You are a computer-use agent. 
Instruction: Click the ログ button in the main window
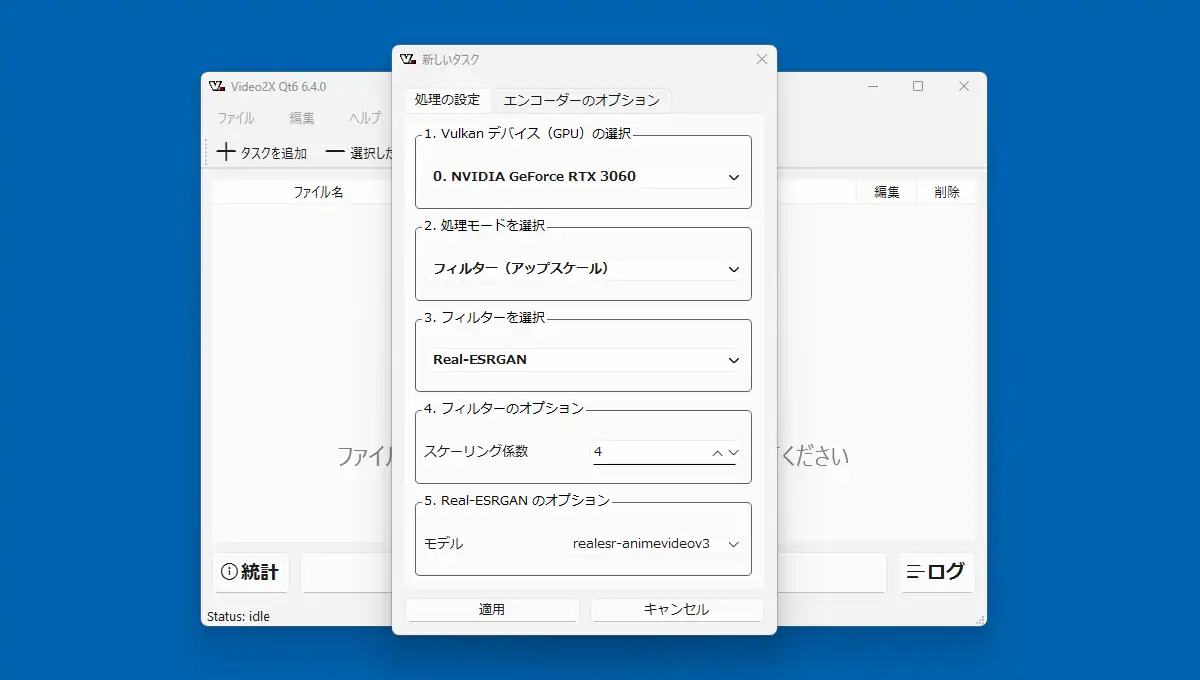[x=936, y=572]
